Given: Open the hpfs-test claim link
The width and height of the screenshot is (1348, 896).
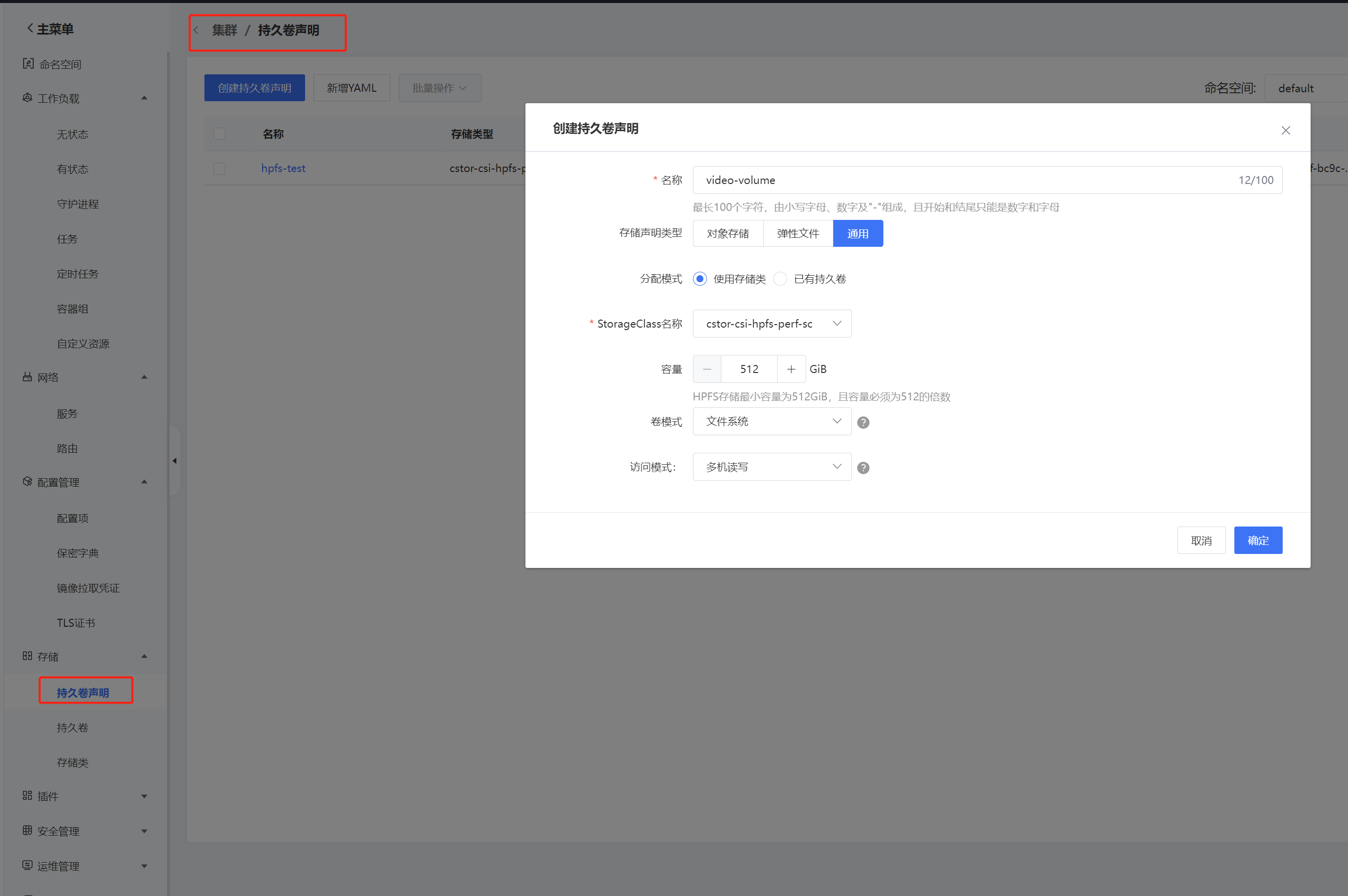Looking at the screenshot, I should coord(283,168).
